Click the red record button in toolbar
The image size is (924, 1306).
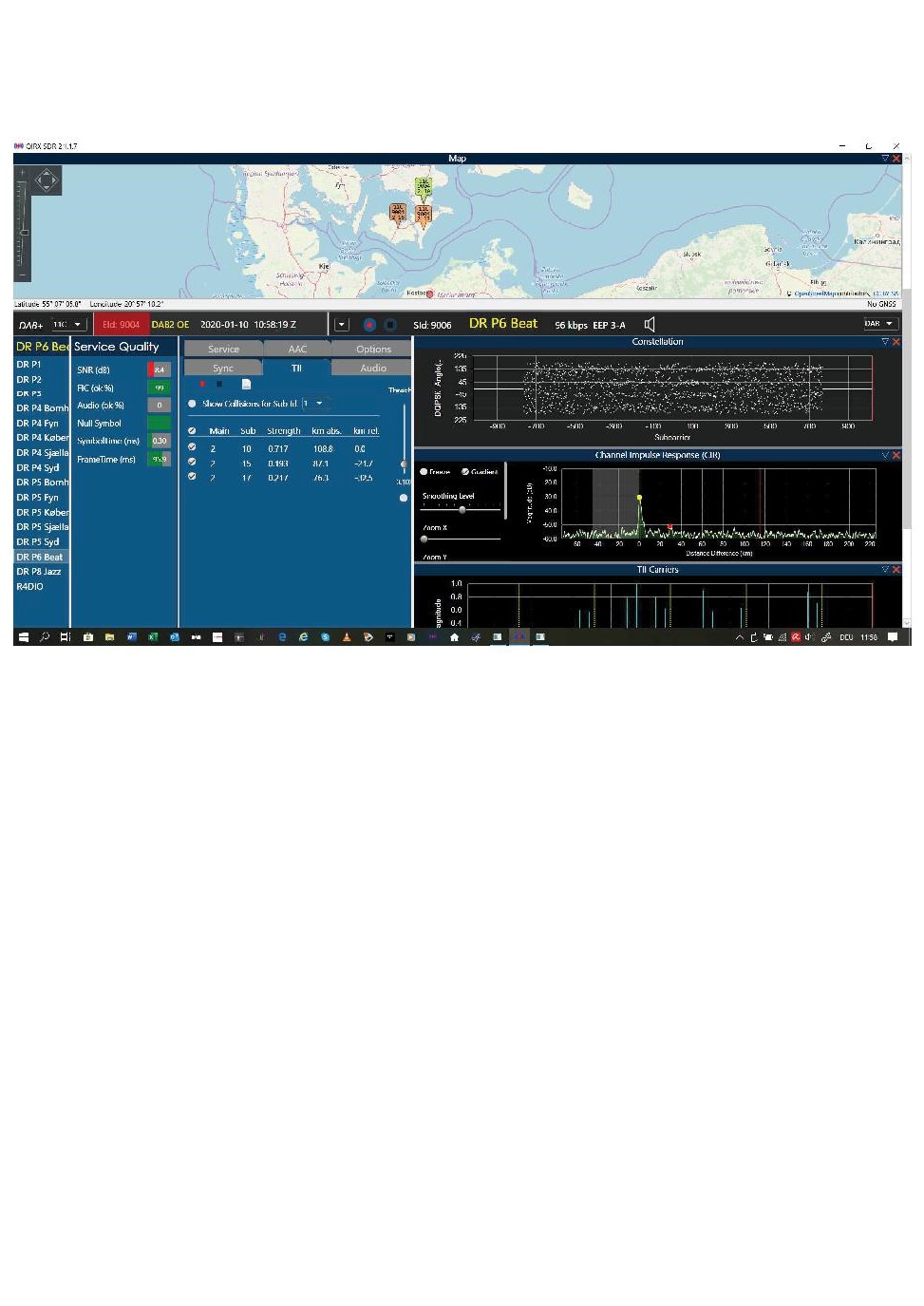[x=369, y=325]
